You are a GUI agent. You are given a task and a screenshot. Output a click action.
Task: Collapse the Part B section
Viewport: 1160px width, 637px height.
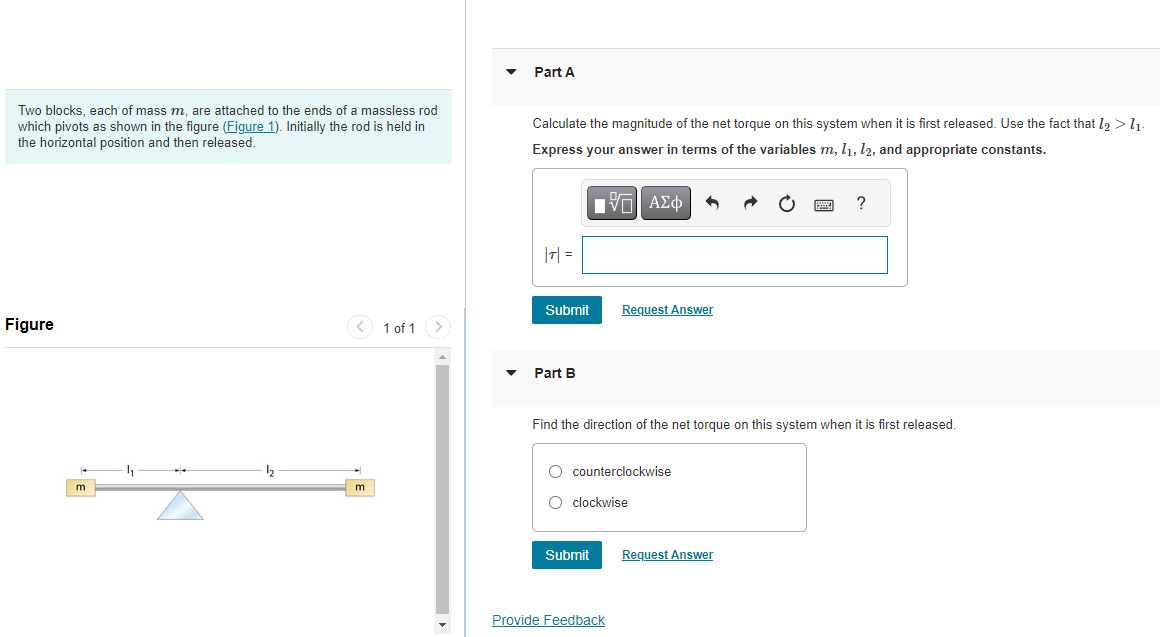510,372
